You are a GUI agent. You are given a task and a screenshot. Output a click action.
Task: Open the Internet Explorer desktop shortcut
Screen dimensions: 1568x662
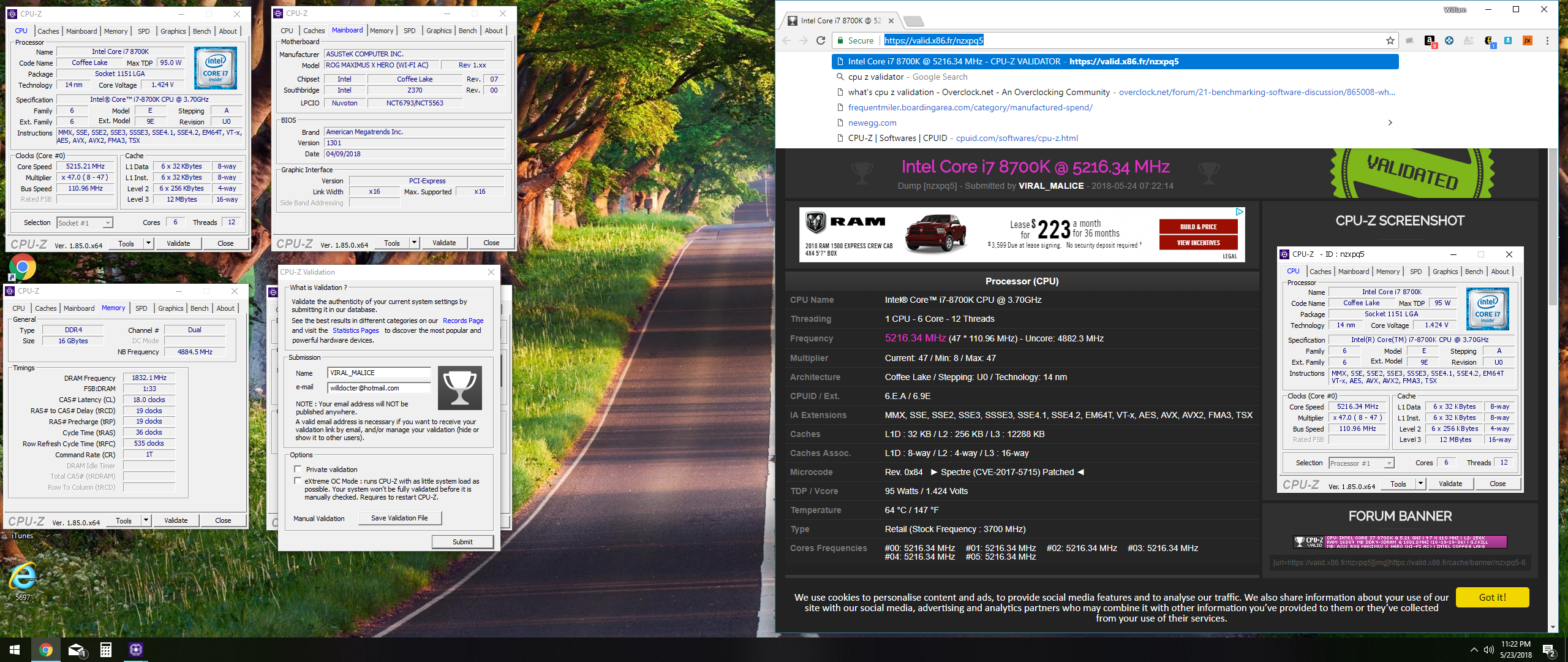point(23,581)
